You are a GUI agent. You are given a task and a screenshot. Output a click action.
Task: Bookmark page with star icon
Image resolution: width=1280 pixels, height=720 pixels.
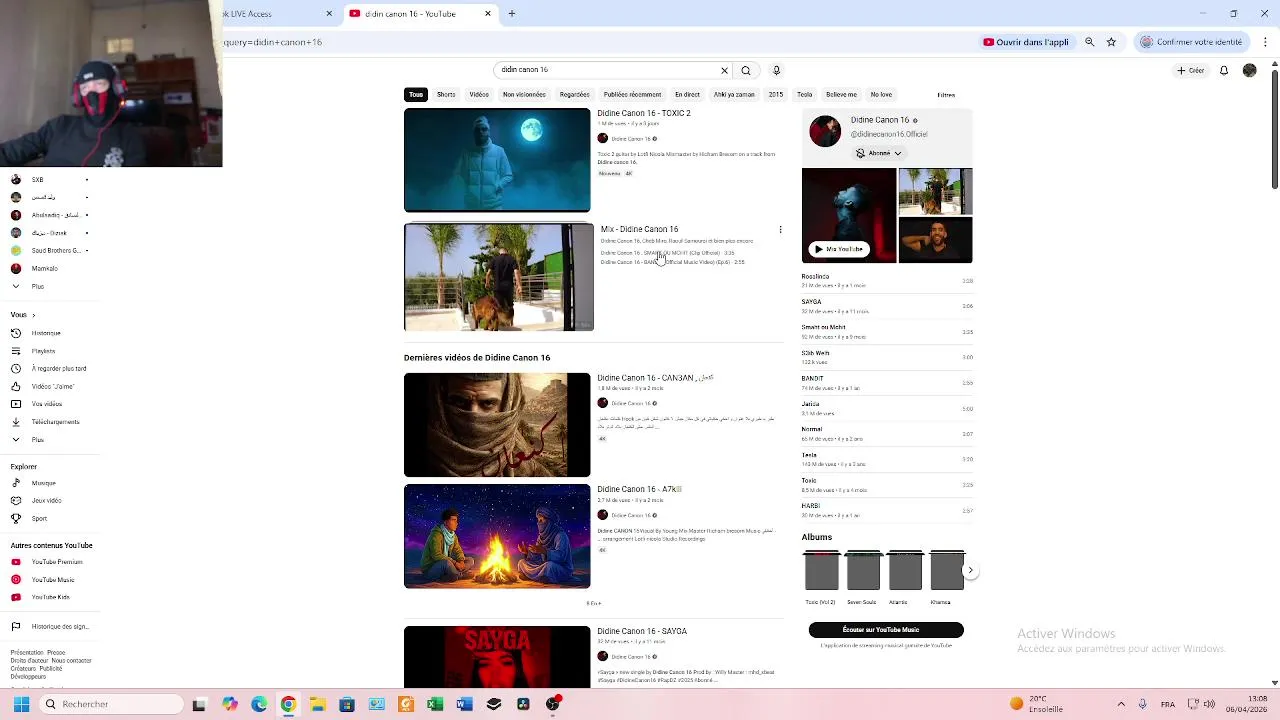(1111, 42)
